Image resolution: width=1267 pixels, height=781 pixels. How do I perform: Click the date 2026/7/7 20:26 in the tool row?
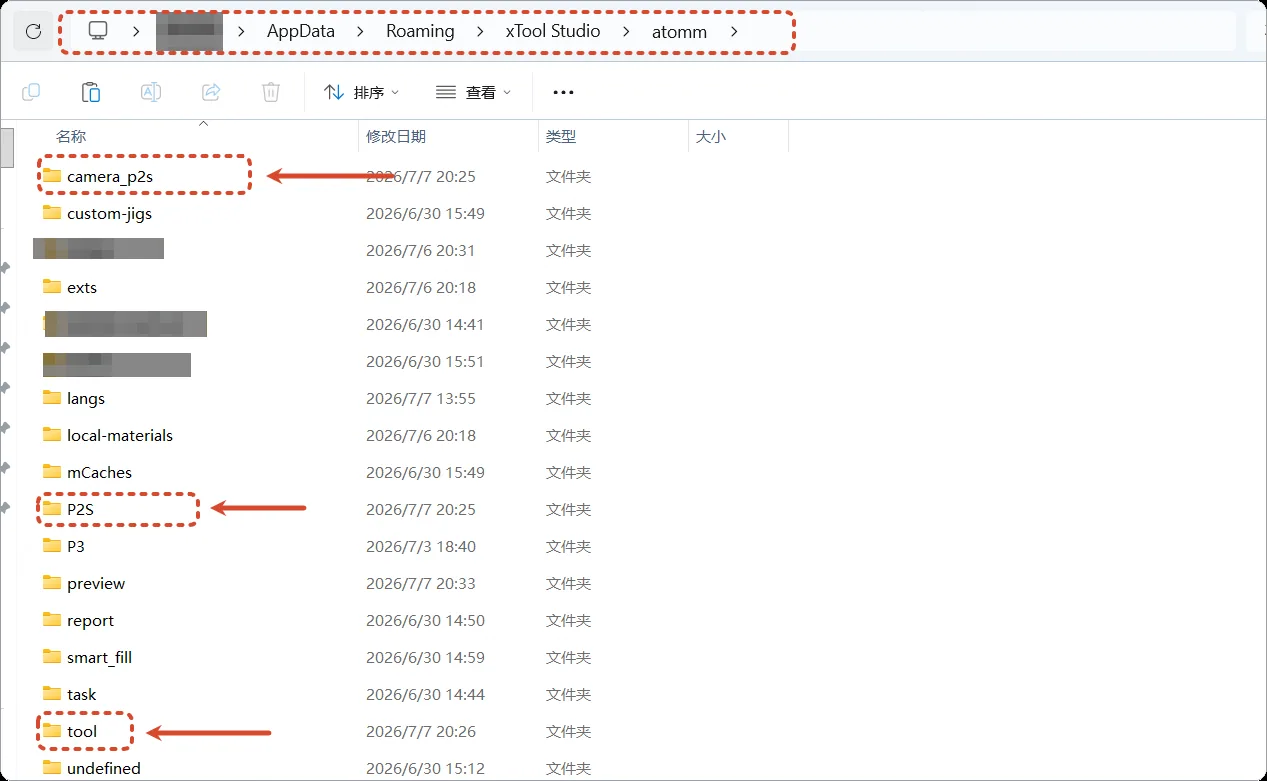[x=421, y=732]
